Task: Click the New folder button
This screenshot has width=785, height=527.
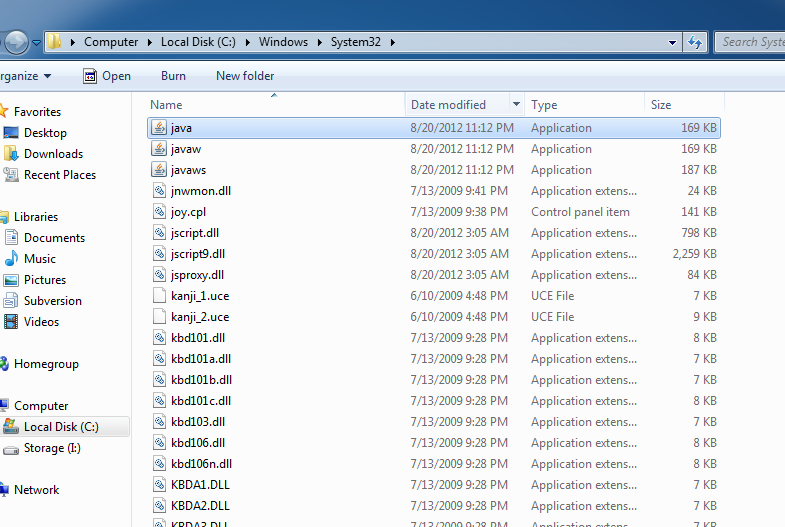Action: (245, 76)
